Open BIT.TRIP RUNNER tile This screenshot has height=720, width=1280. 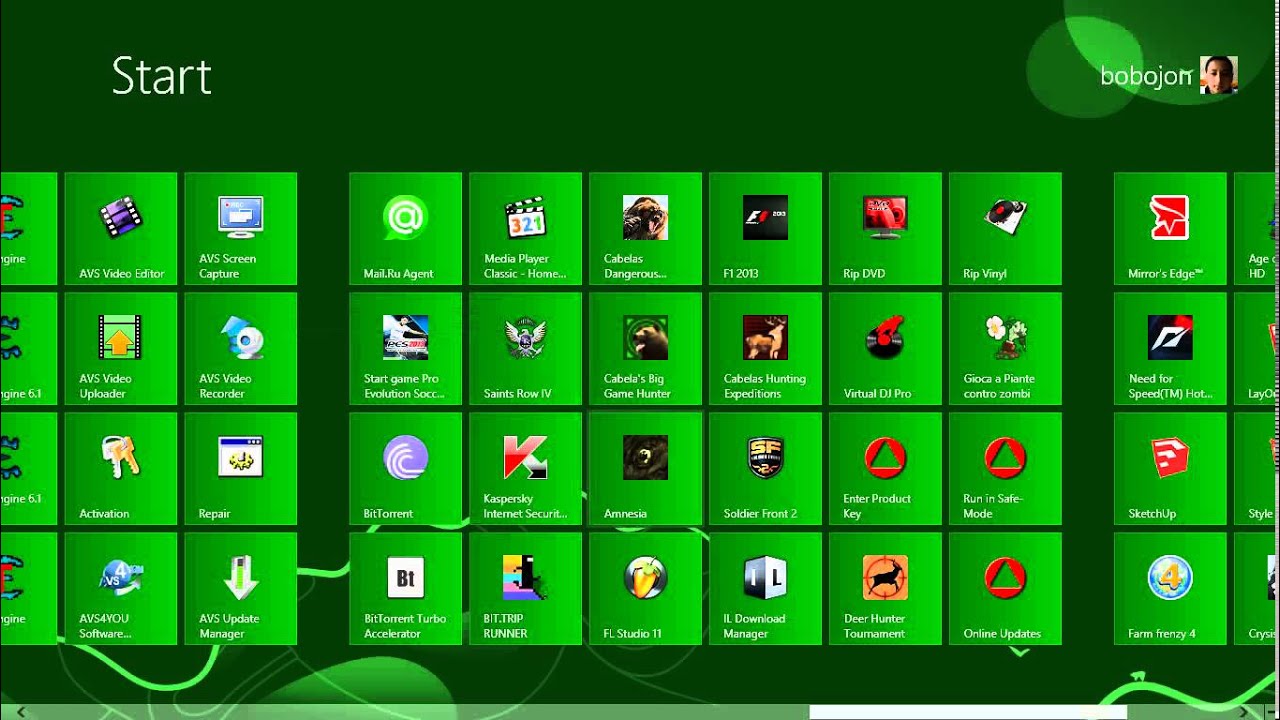(x=526, y=589)
